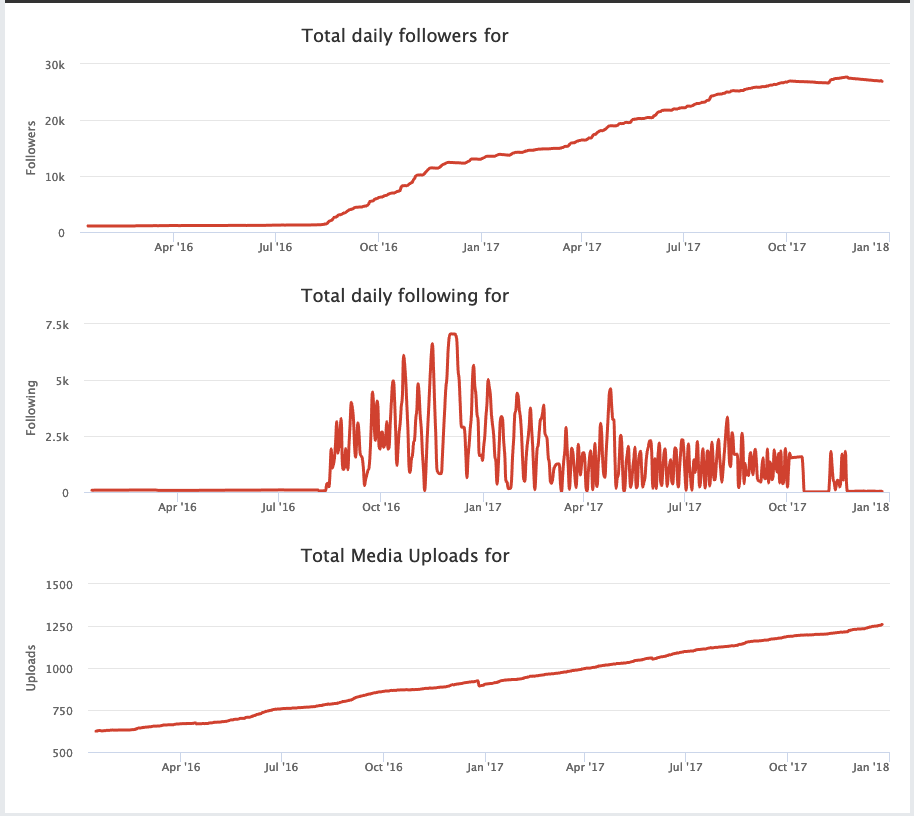Pick "Apr '17" on the followers chart axis
The image size is (914, 816).
click(x=582, y=247)
